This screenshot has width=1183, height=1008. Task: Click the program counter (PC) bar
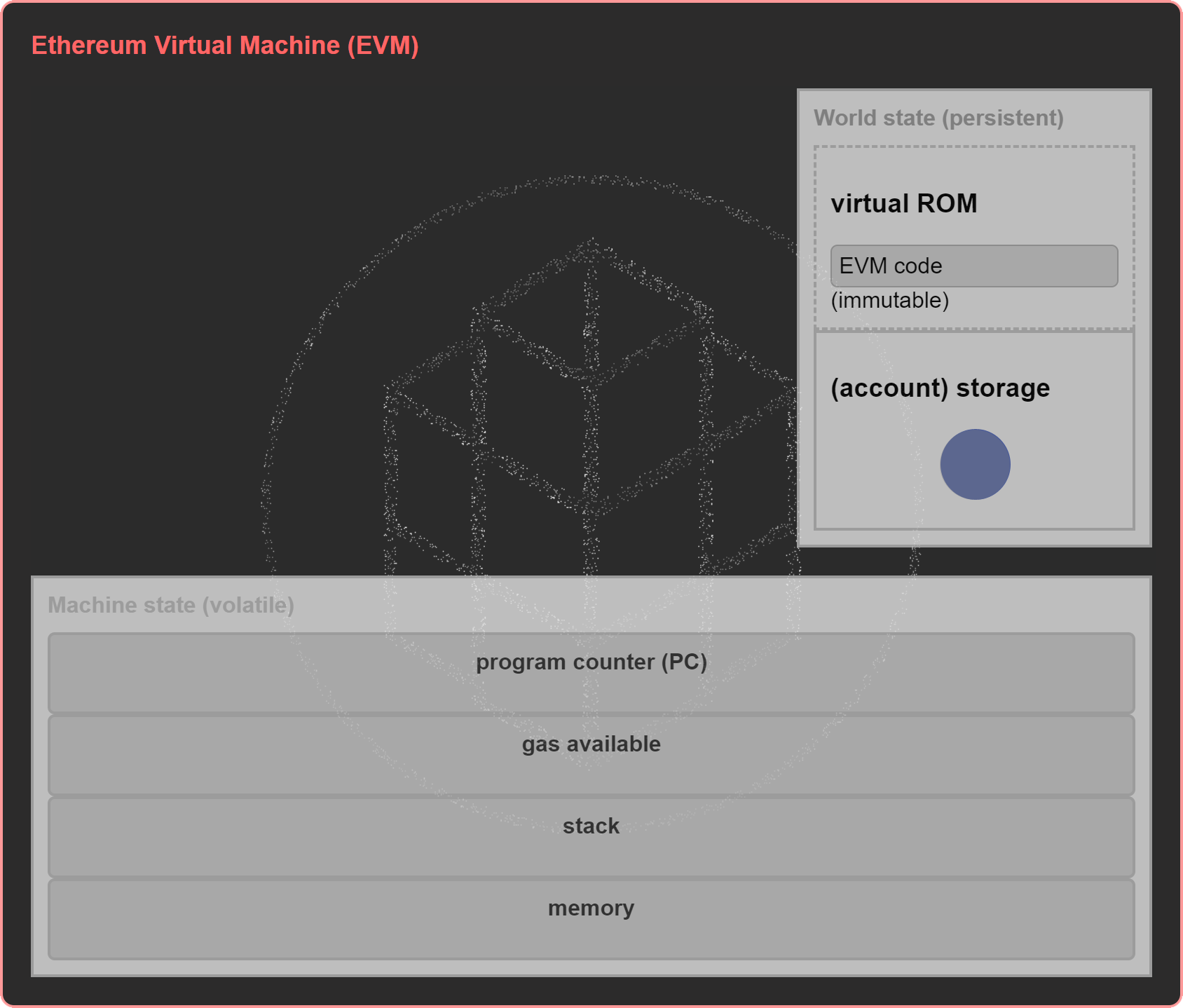pos(591,673)
